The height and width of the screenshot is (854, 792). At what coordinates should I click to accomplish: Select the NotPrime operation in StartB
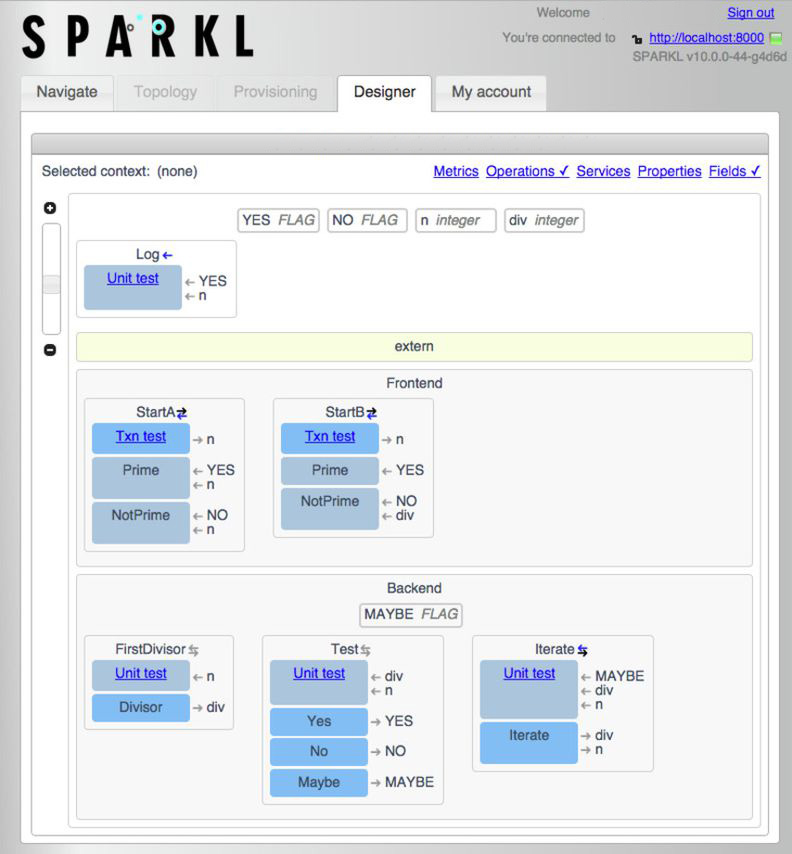pyautogui.click(x=330, y=509)
